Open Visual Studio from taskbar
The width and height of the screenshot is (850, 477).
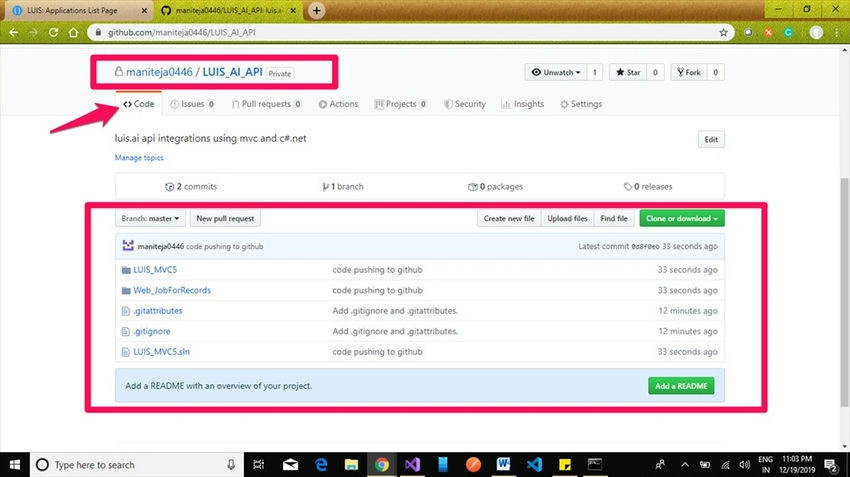click(x=412, y=465)
